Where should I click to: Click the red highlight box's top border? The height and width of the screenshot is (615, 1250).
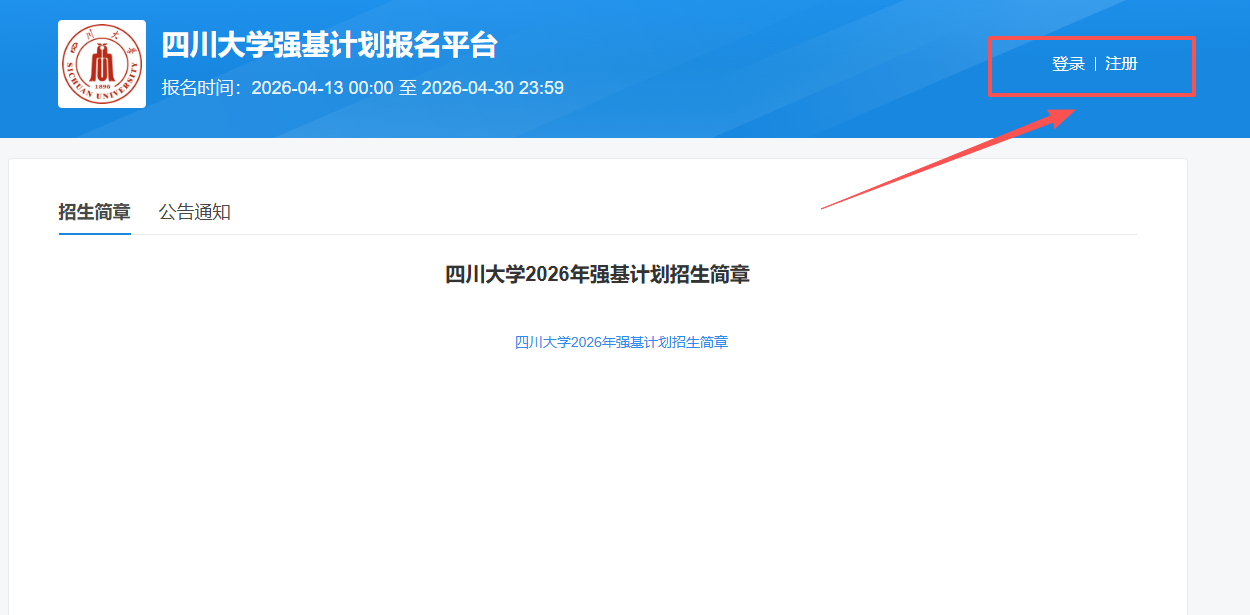click(x=1091, y=38)
